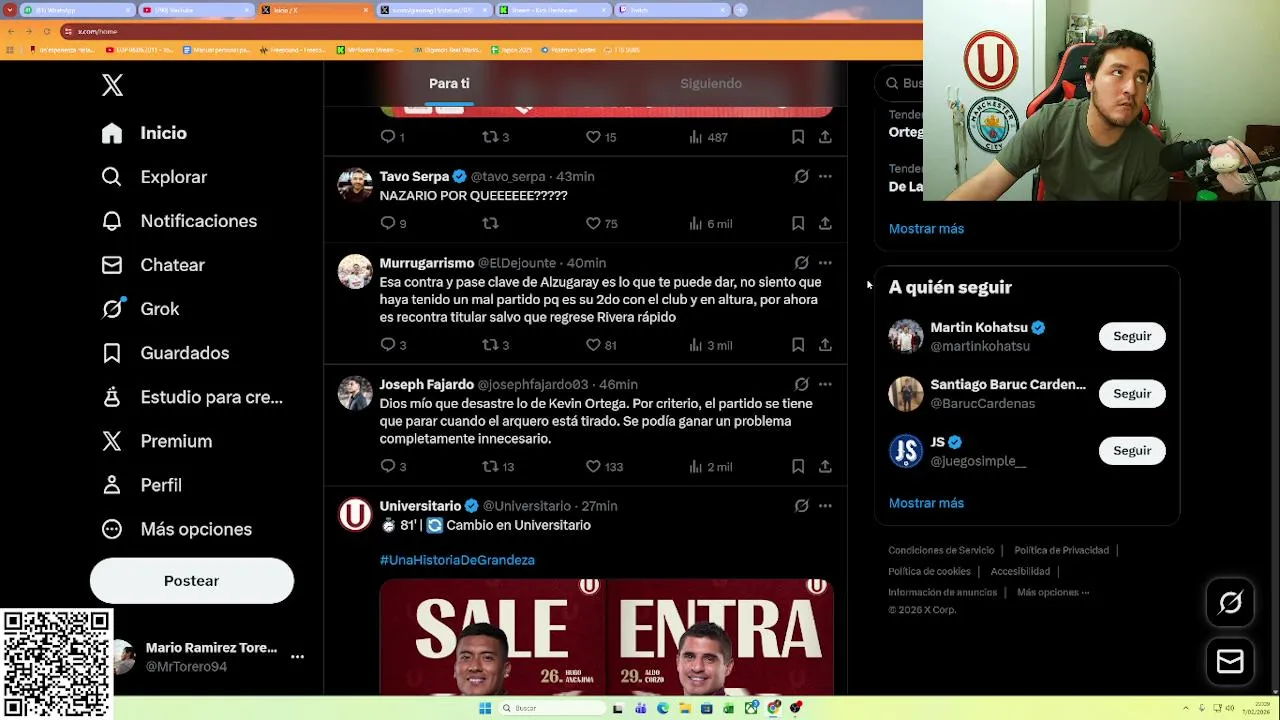
Task: Repost Joseph Fajardo's post
Action: (x=498, y=466)
